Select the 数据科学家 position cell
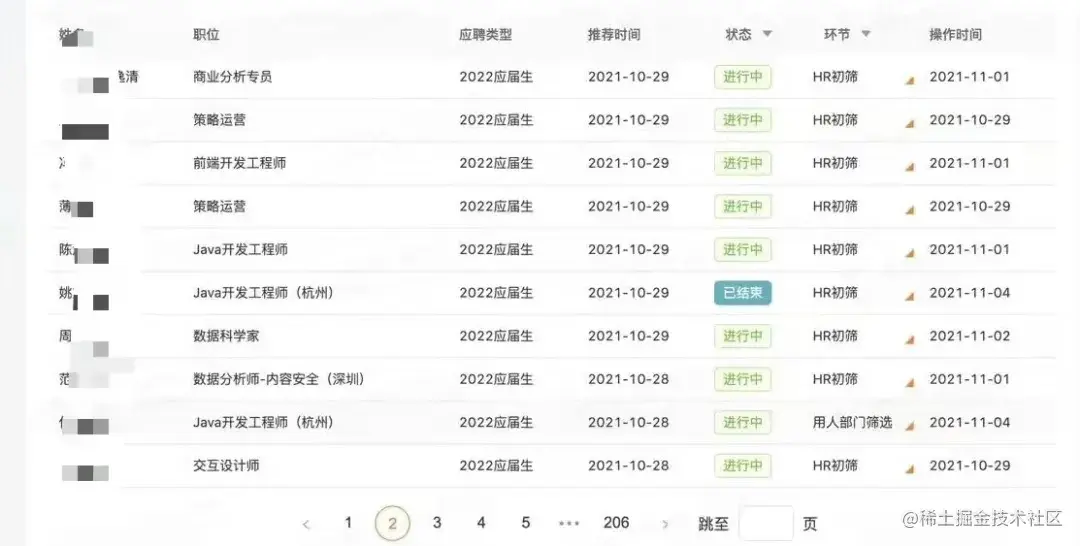The image size is (1080, 546). point(226,336)
